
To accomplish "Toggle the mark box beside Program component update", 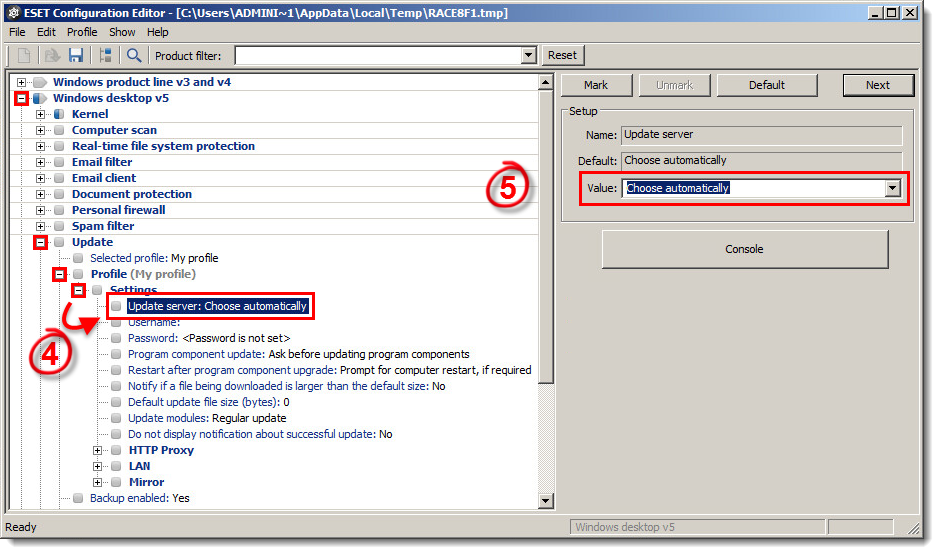I will pos(116,354).
